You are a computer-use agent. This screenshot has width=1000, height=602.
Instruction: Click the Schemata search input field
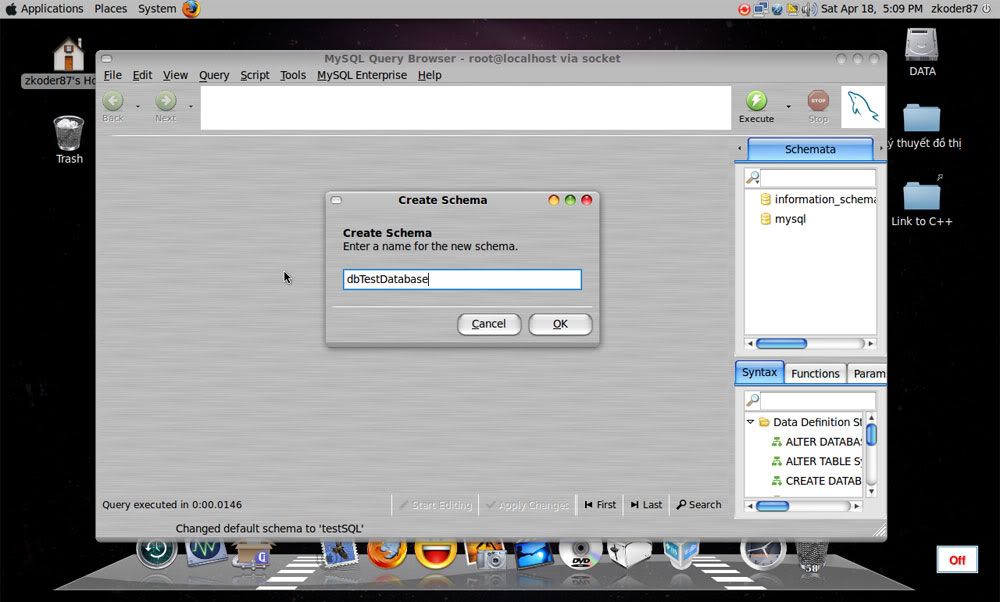click(x=818, y=178)
